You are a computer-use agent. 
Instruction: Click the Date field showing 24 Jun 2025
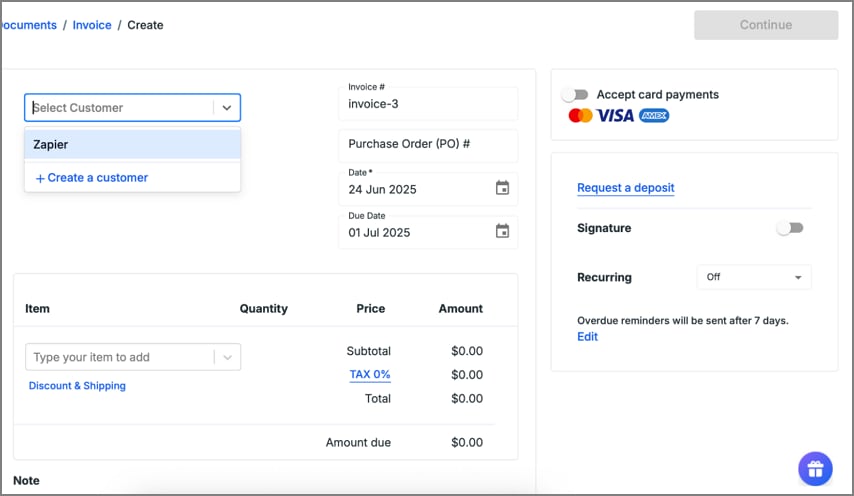tap(428, 188)
